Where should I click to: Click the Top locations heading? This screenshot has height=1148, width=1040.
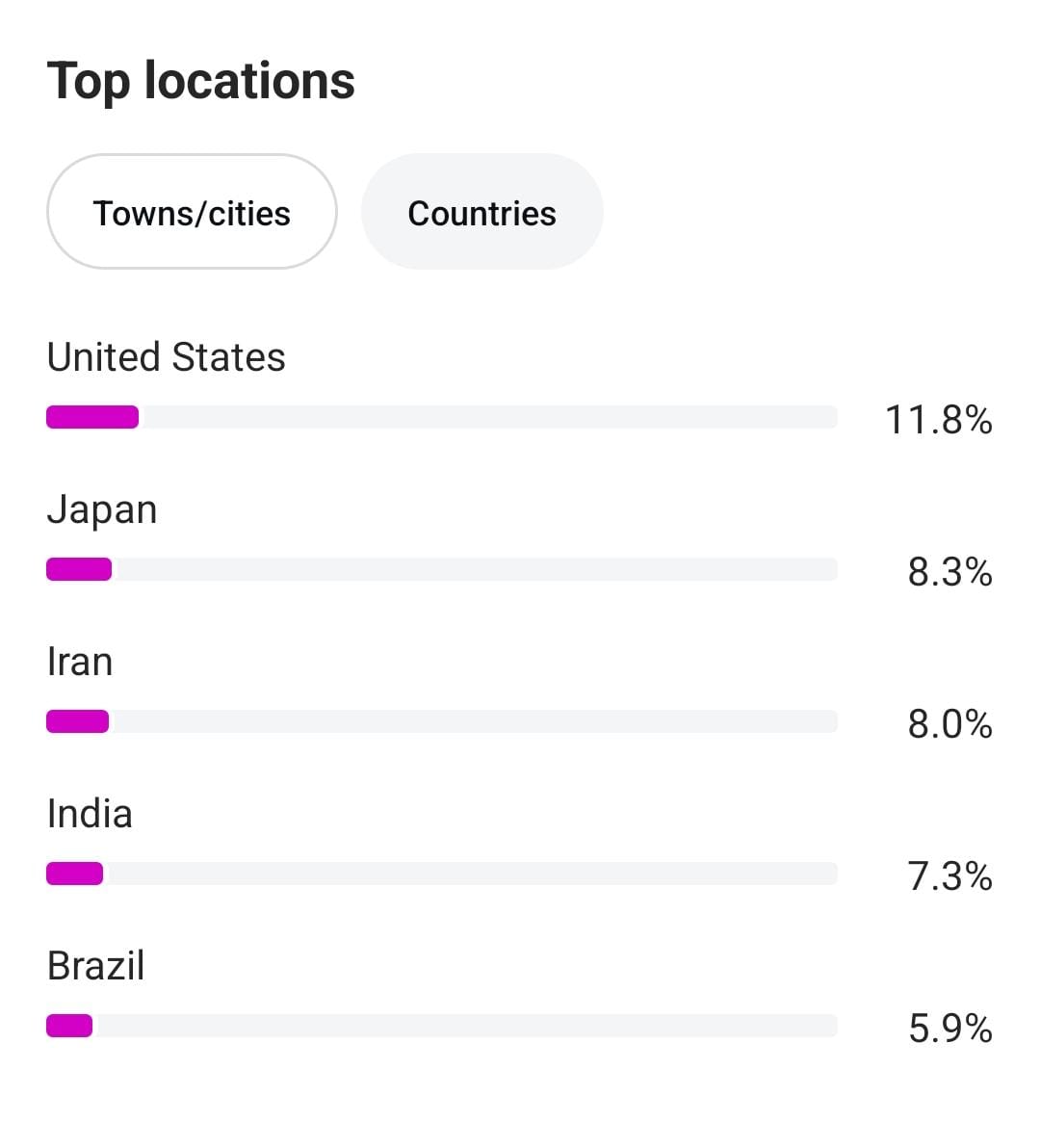[200, 81]
